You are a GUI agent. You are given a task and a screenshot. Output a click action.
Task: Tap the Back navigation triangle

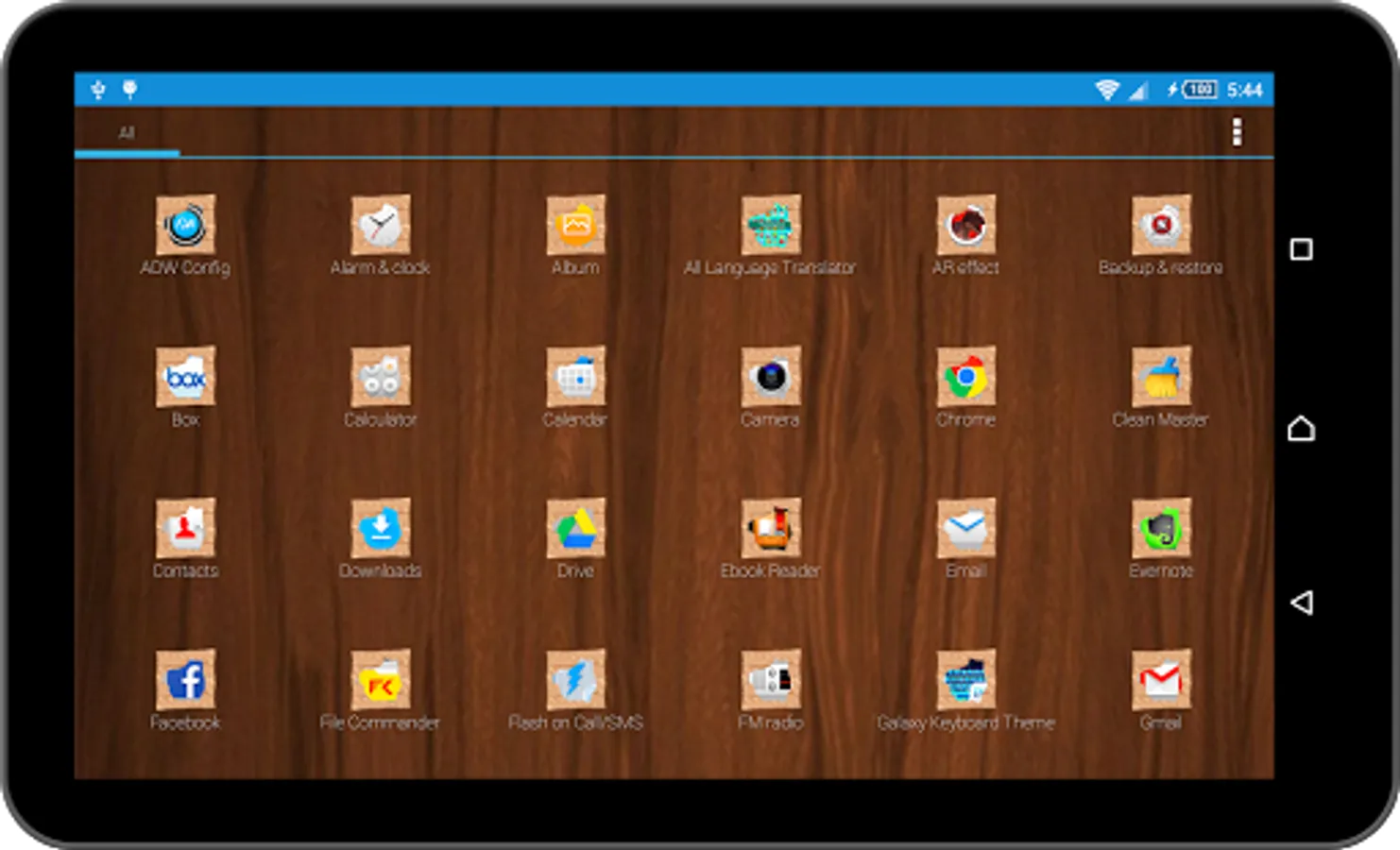point(1301,603)
